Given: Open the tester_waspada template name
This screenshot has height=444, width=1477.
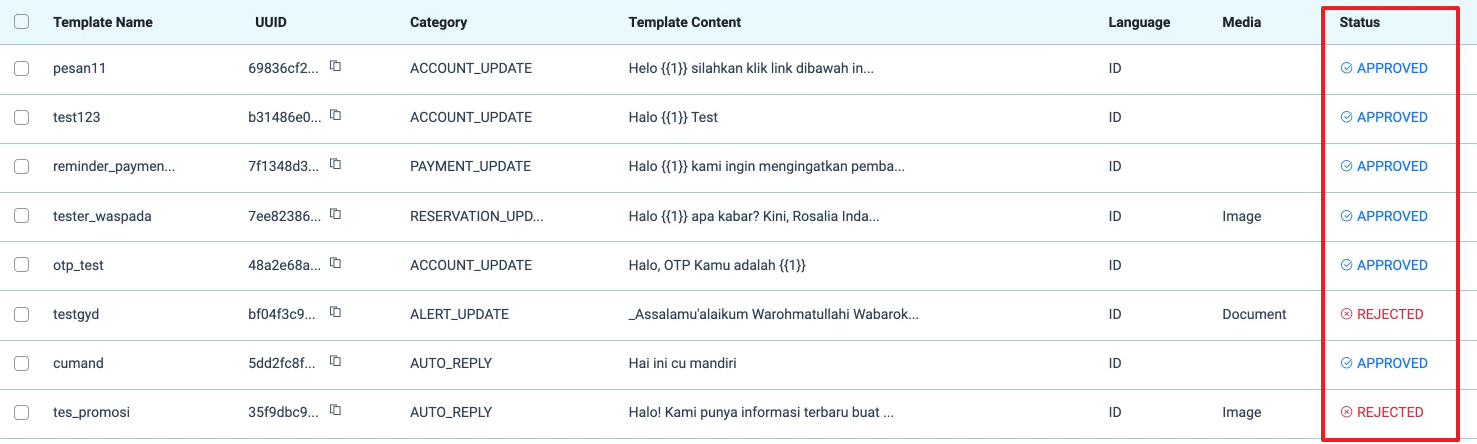Looking at the screenshot, I should point(102,216).
